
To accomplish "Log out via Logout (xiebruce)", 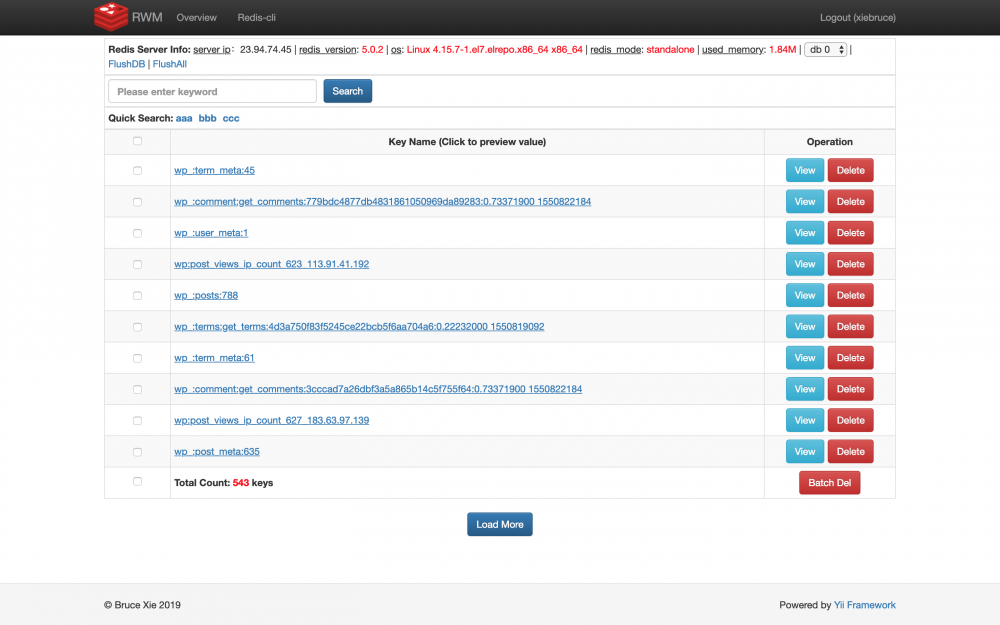I will 857,18.
